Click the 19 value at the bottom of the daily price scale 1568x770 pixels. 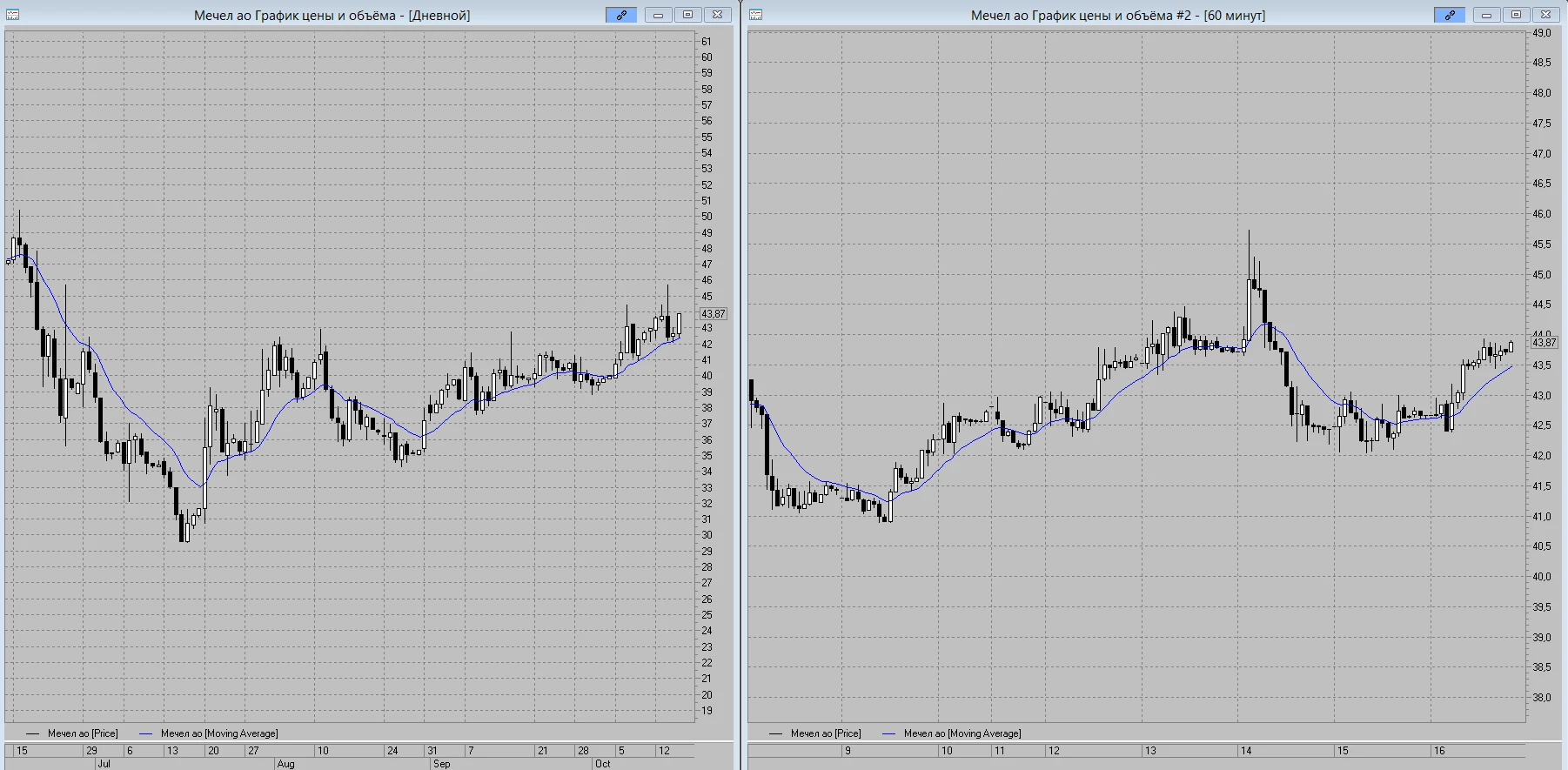coord(707,711)
